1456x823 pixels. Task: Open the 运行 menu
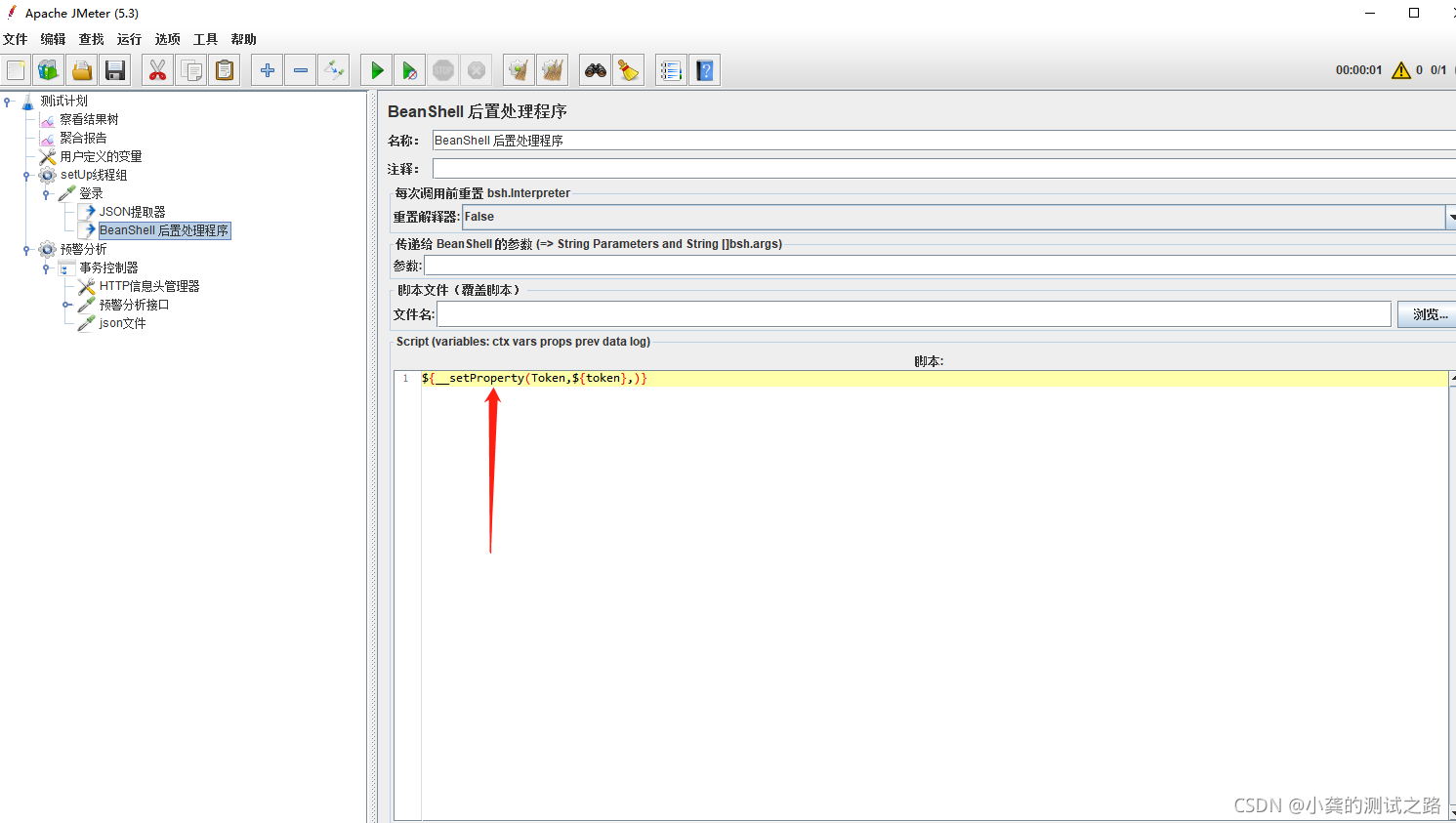tap(130, 39)
